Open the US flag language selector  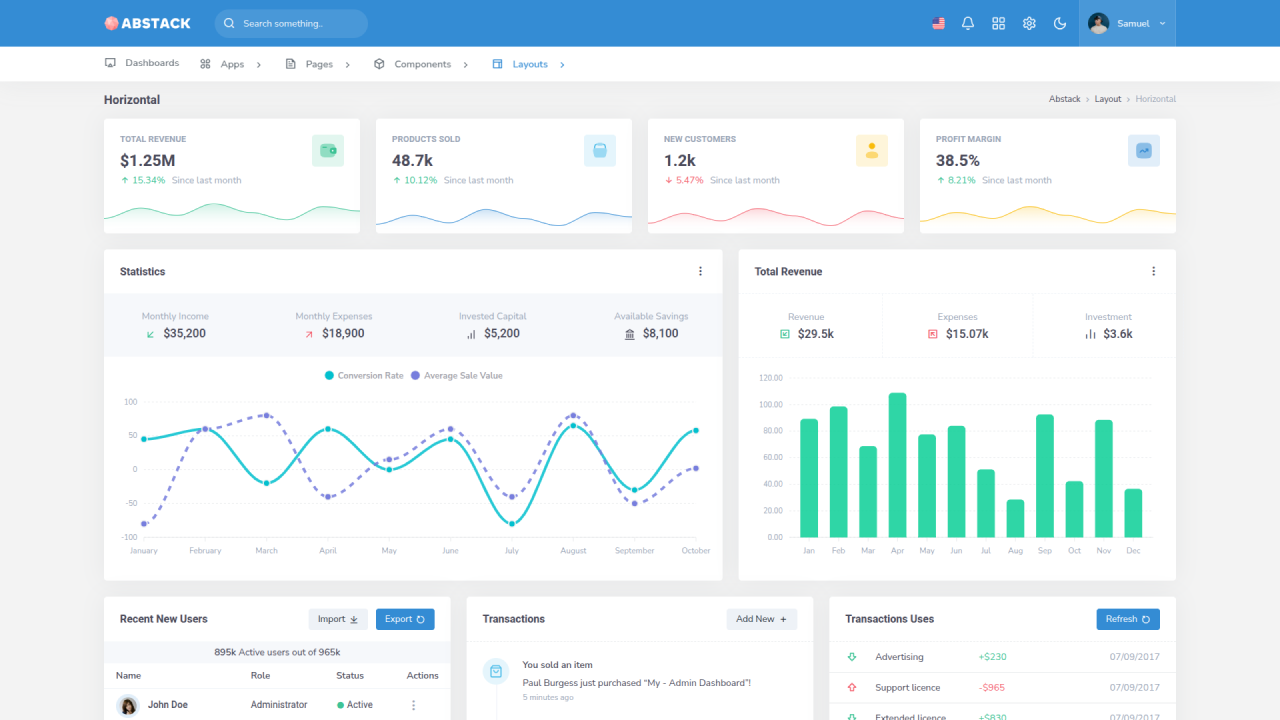tap(938, 23)
